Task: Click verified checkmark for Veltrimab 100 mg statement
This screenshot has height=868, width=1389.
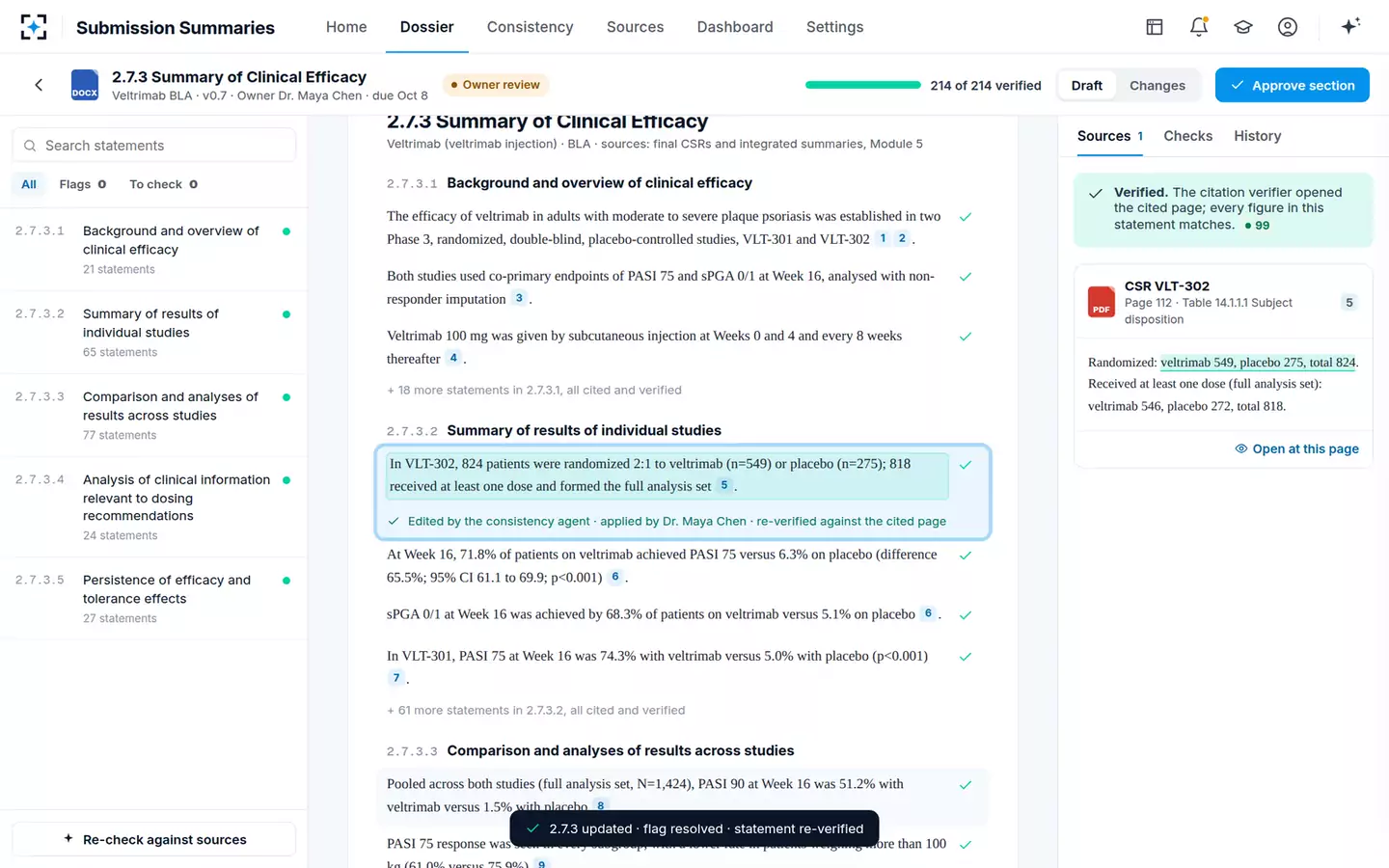Action: click(966, 337)
